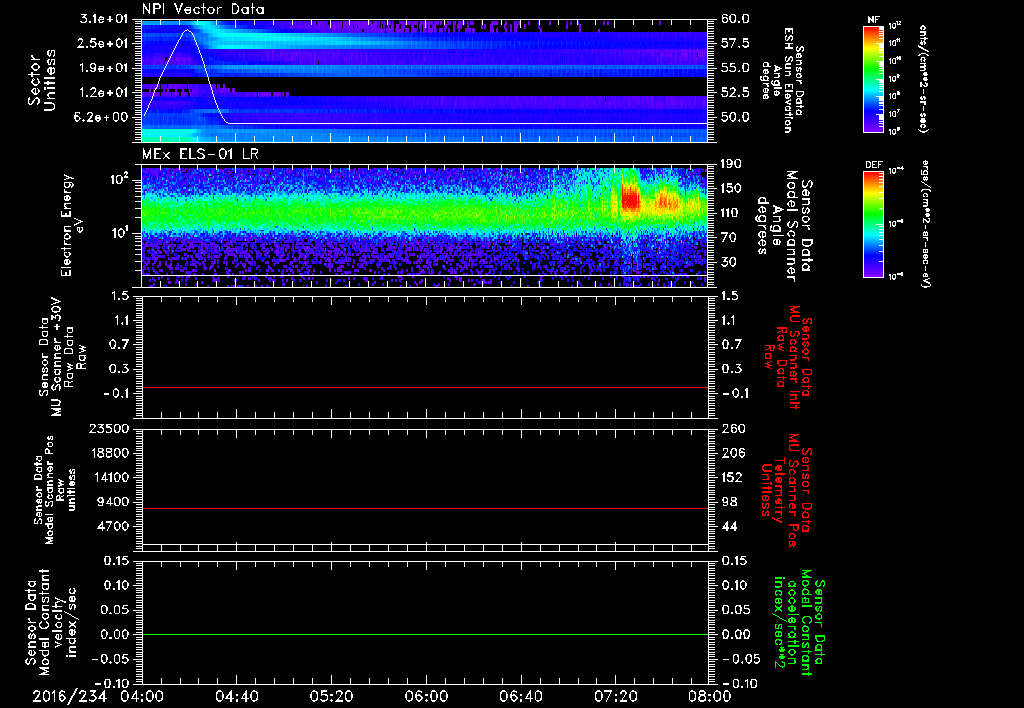Click the '23500' scanner position tick value
1024x708 pixels.
click(x=110, y=428)
